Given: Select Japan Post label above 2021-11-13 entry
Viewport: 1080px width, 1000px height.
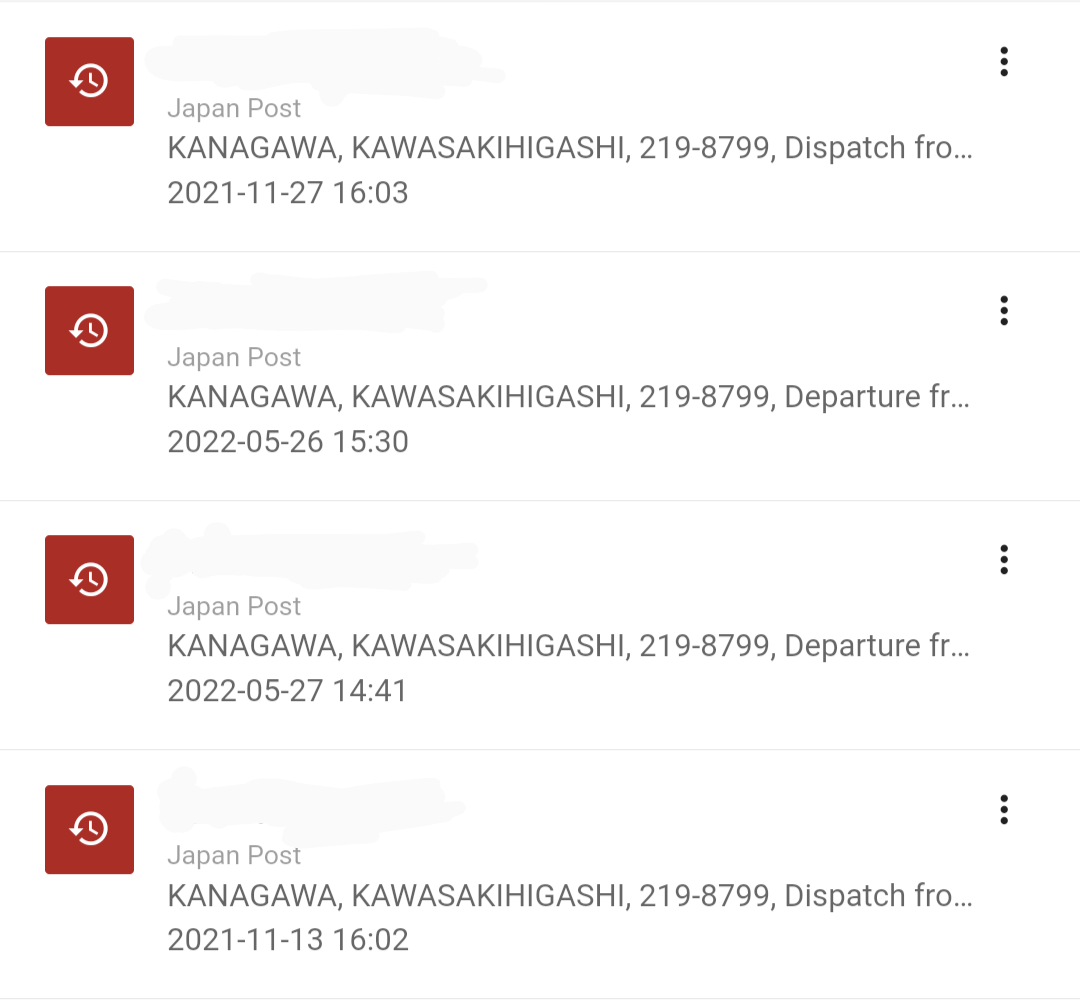Looking at the screenshot, I should (x=234, y=856).
